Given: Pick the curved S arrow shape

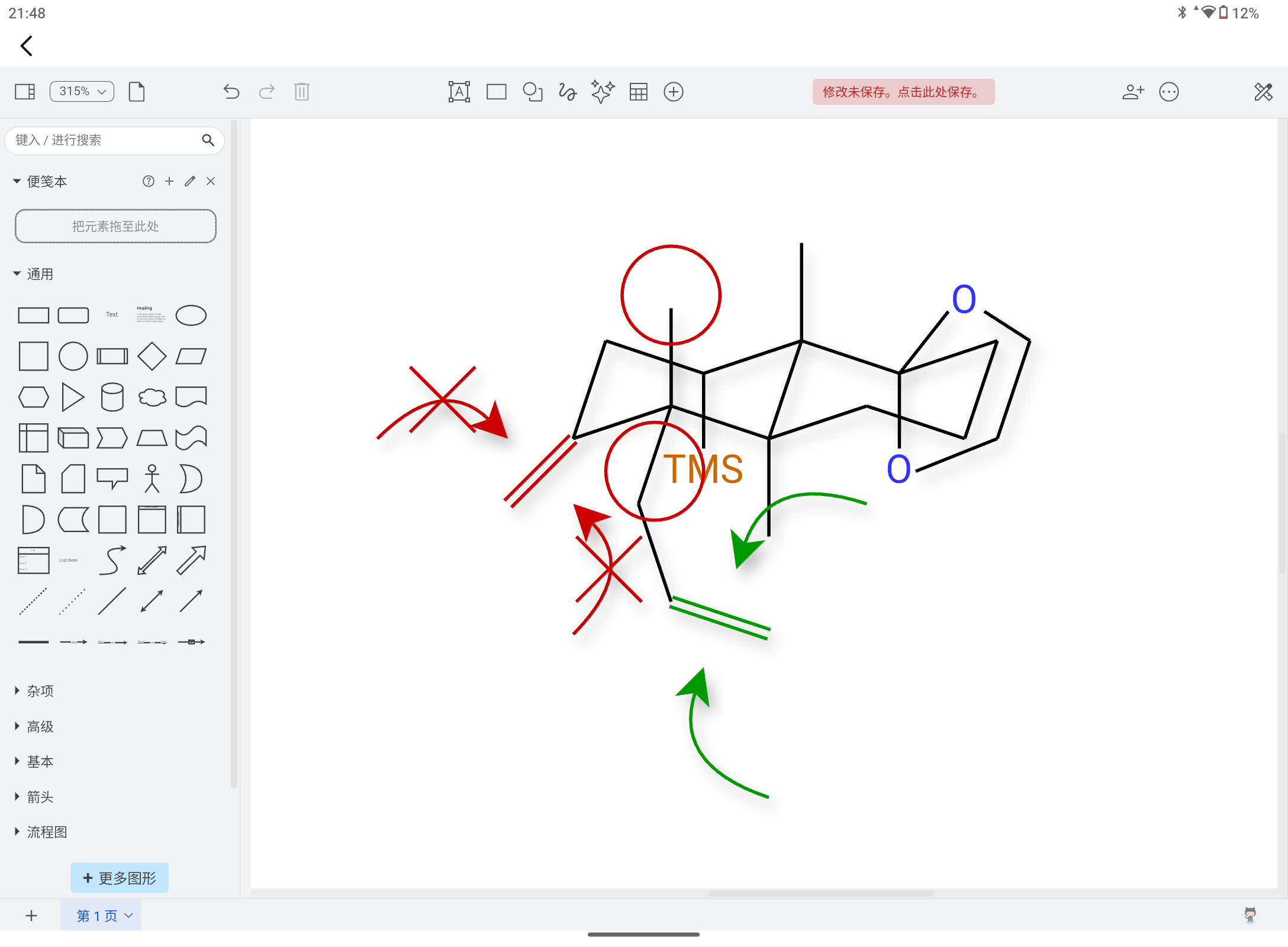Looking at the screenshot, I should coord(112,560).
